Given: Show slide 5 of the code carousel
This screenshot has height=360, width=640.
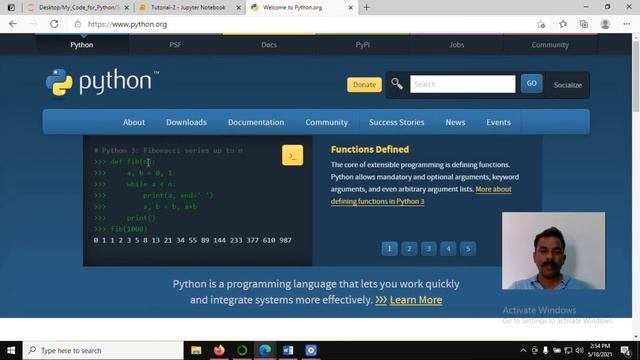Looking at the screenshot, I should [468, 249].
